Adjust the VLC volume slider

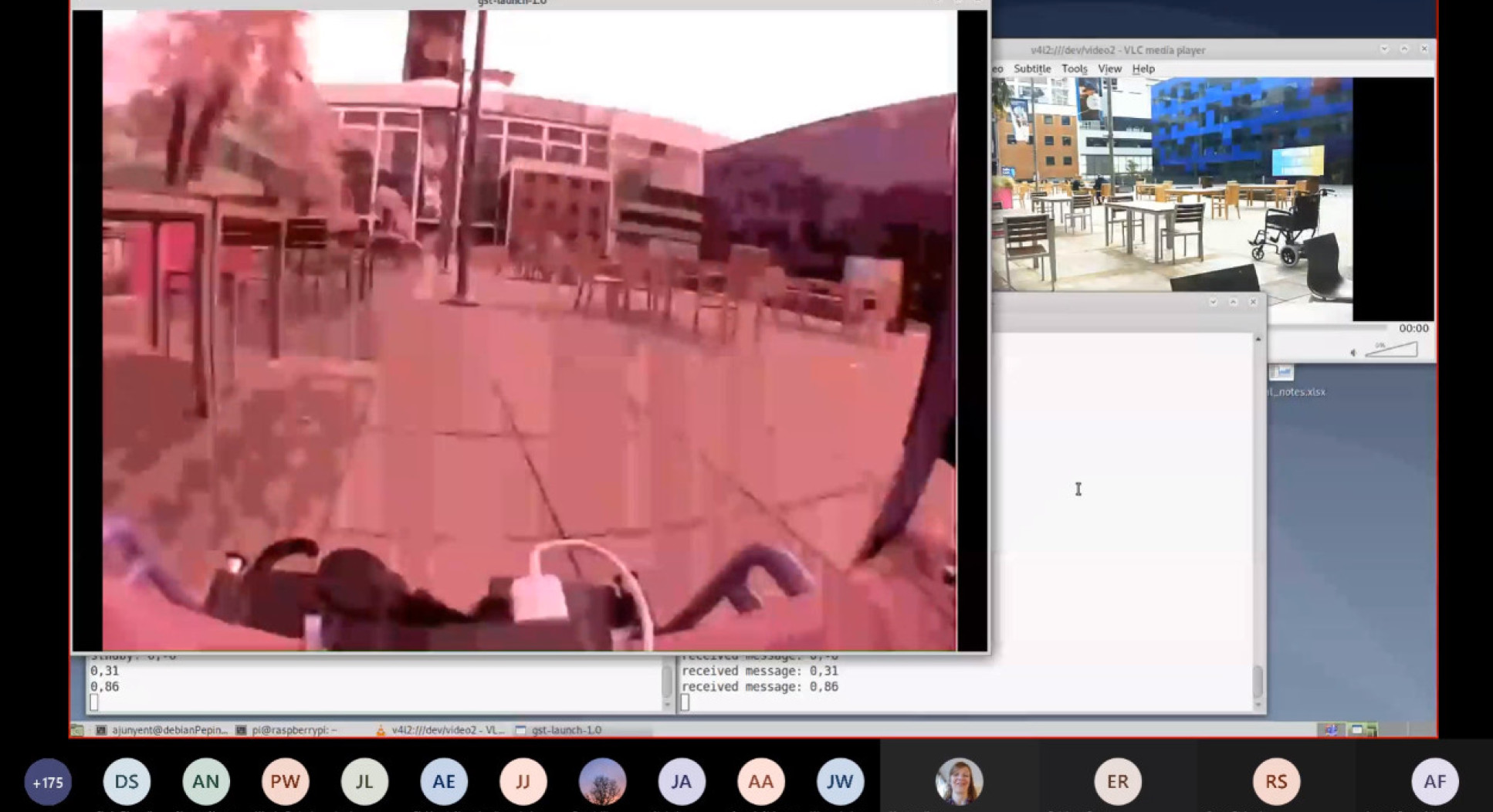tap(1392, 351)
